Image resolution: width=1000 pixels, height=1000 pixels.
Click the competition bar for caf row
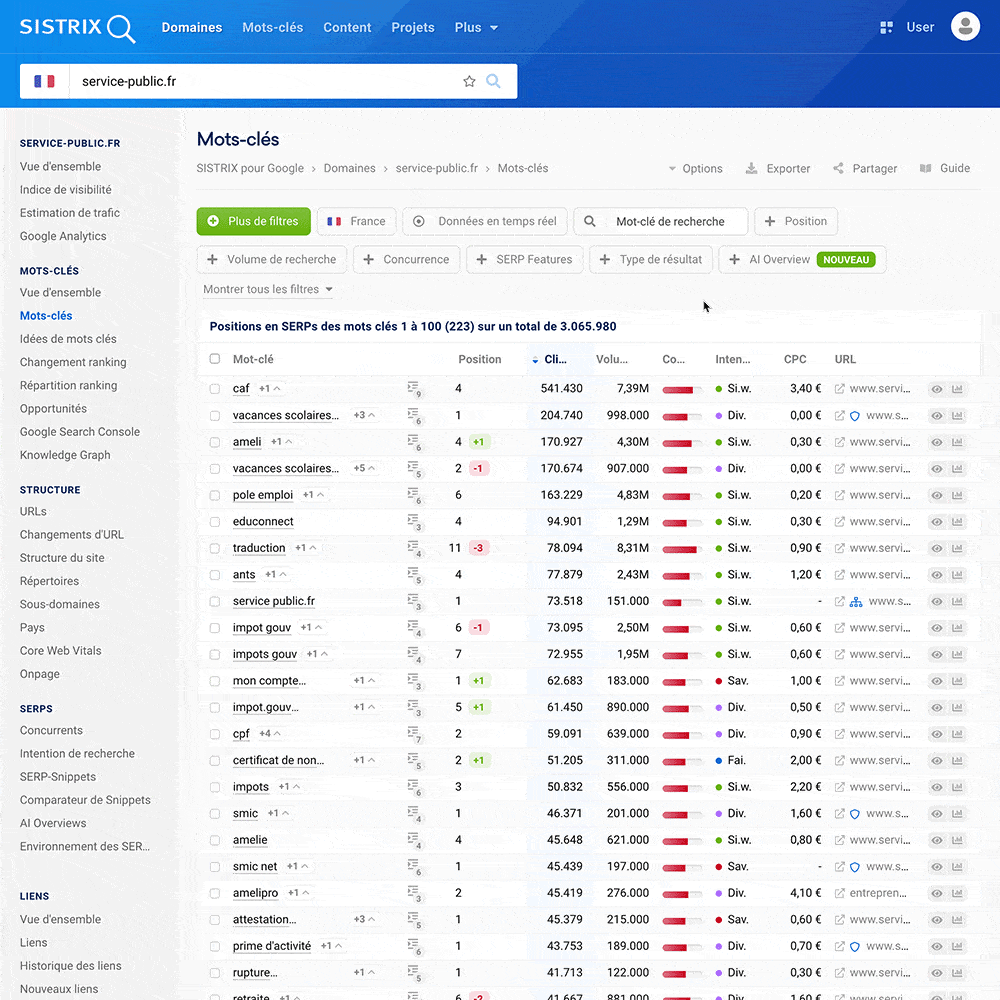click(681, 389)
